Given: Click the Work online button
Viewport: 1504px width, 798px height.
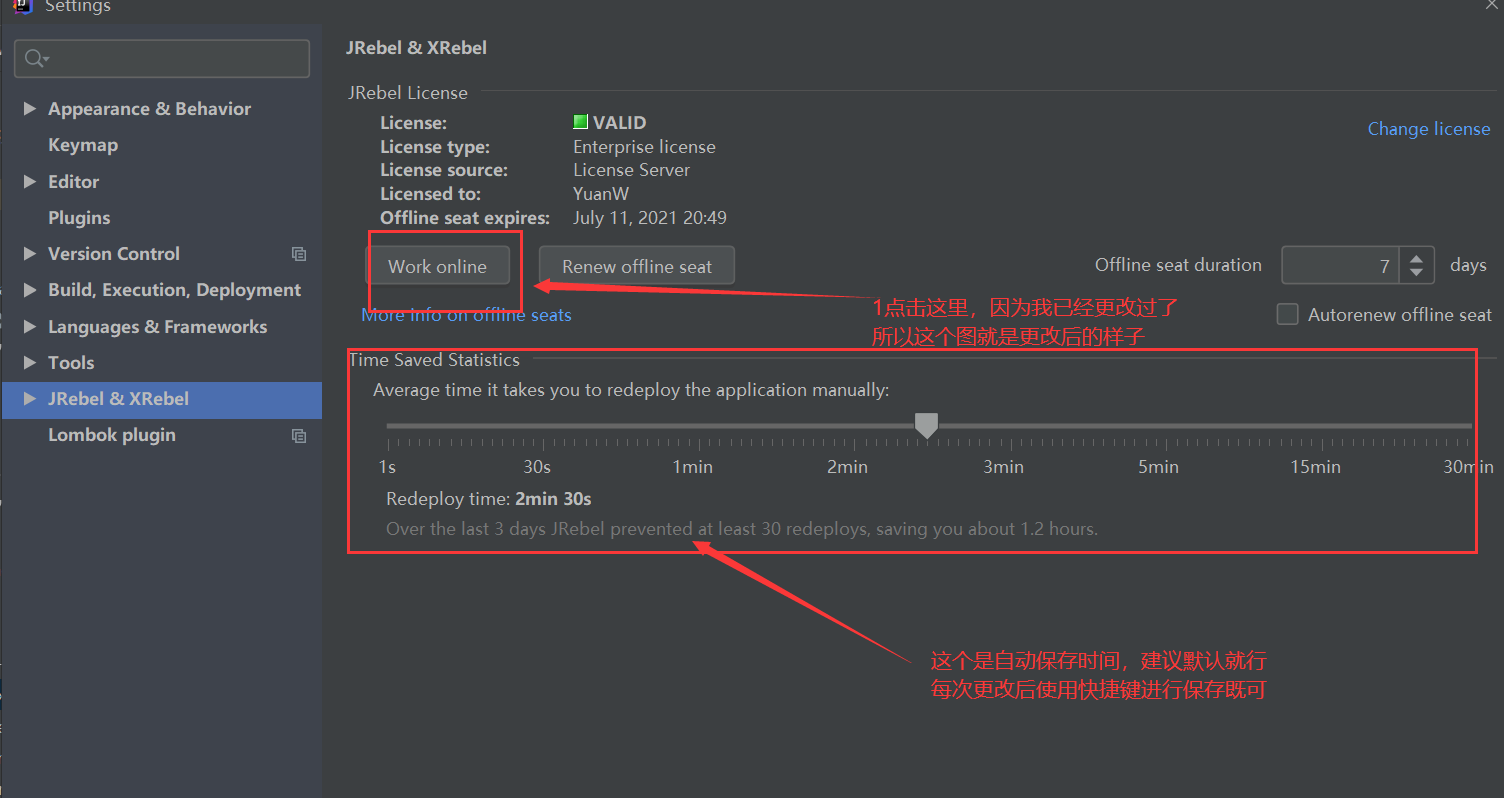Looking at the screenshot, I should 438,266.
